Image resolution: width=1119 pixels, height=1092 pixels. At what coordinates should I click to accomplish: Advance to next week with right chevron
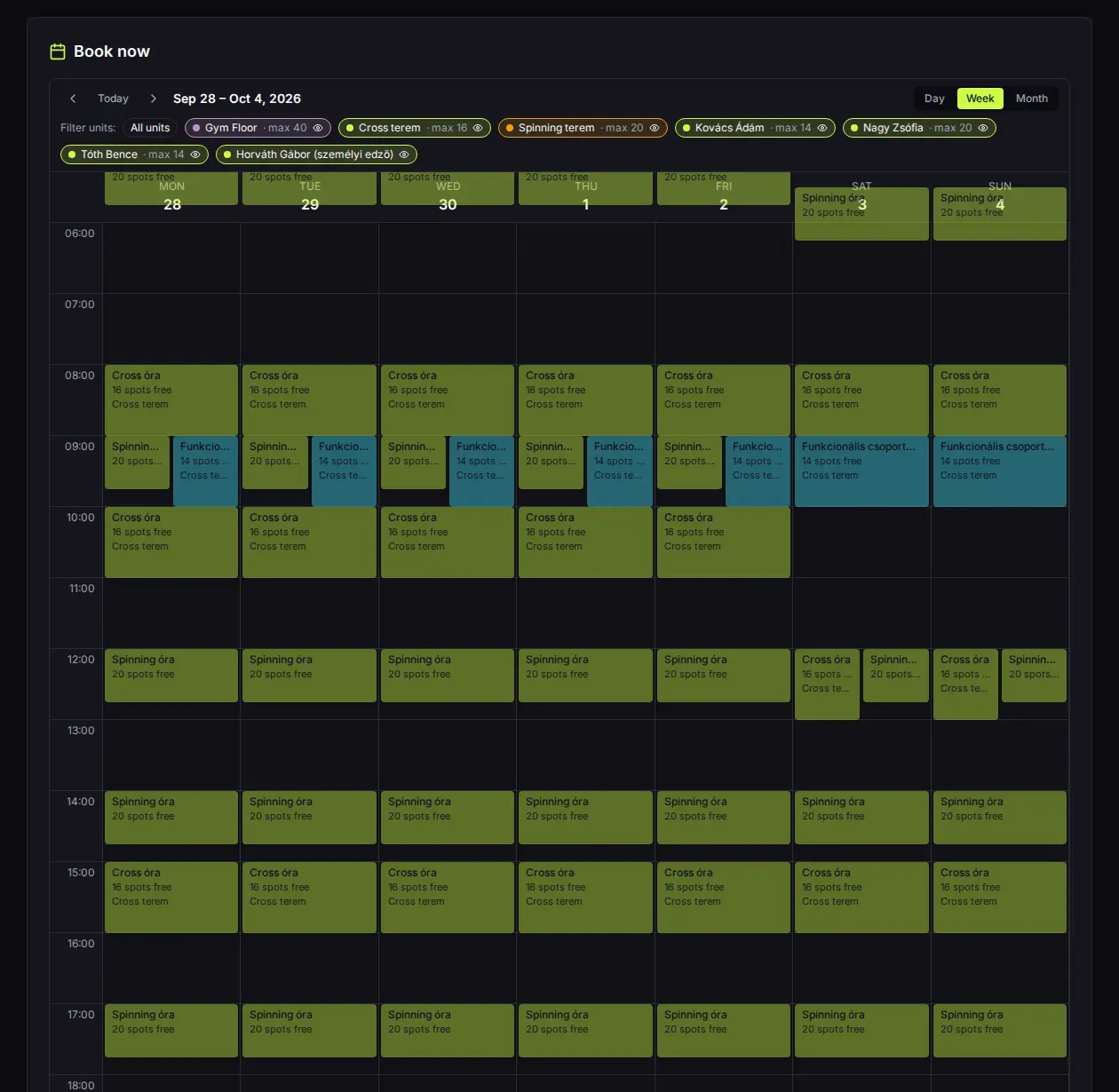(153, 99)
